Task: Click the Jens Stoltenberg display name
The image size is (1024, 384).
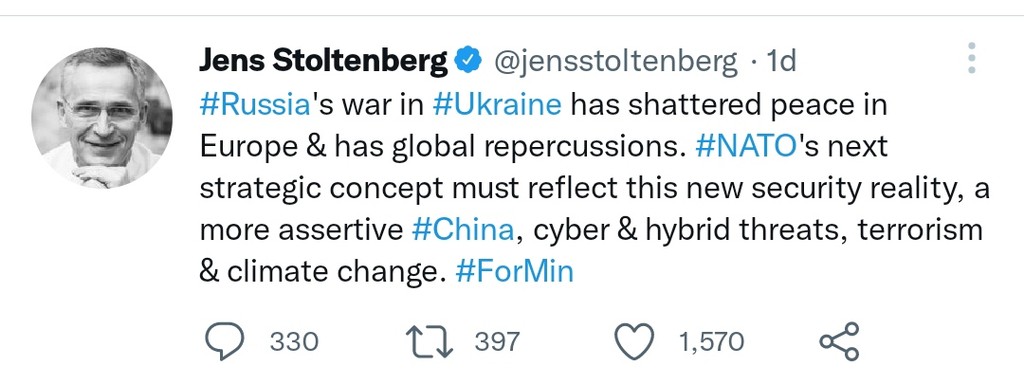Action: pos(324,62)
